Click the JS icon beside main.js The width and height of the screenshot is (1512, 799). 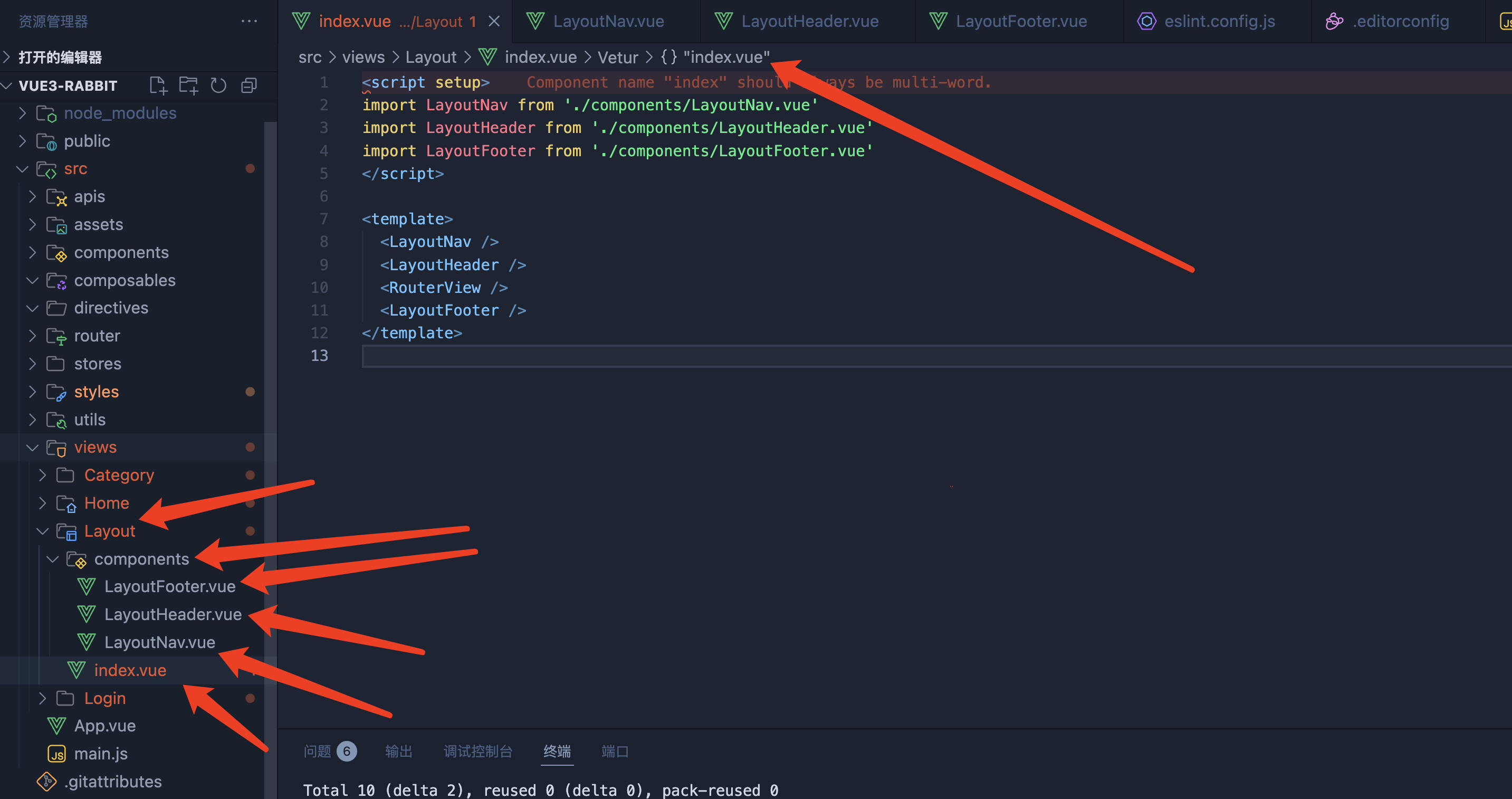click(56, 754)
